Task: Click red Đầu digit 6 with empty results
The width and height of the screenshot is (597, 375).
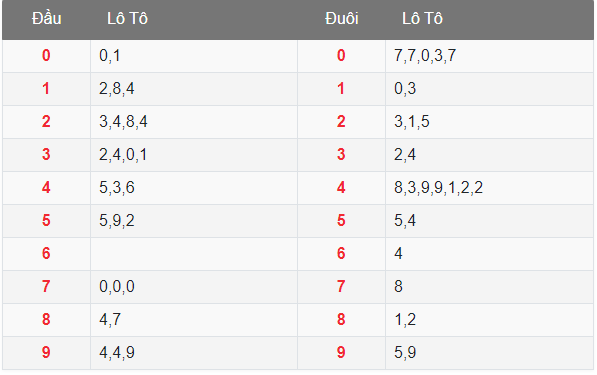Action: point(46,254)
